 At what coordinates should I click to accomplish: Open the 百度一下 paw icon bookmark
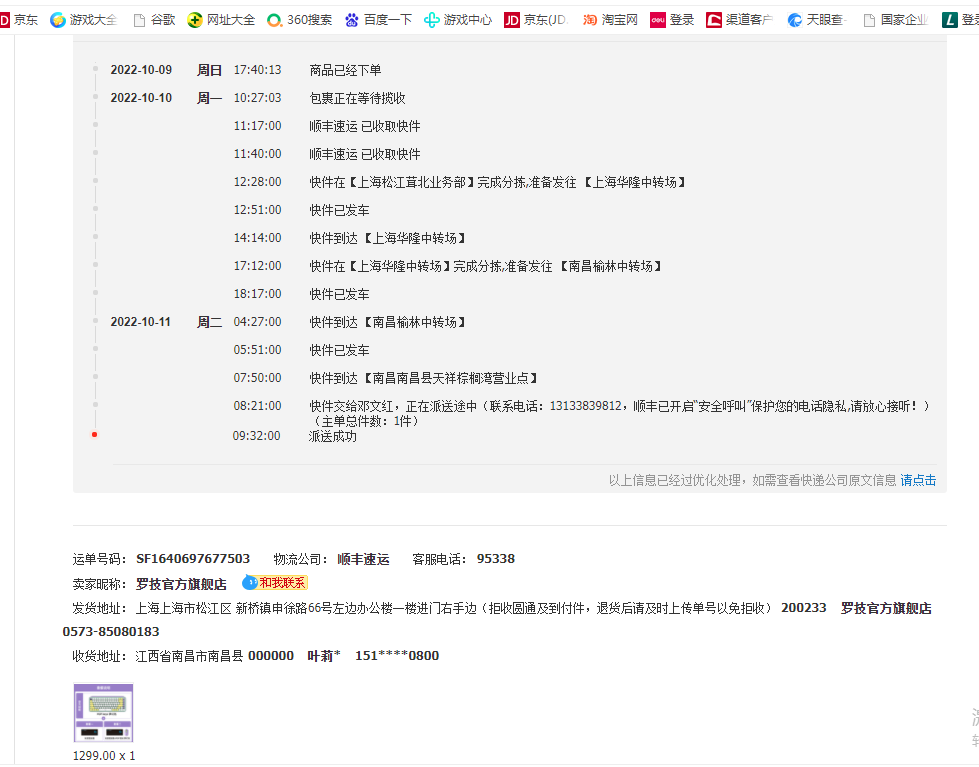(x=352, y=20)
